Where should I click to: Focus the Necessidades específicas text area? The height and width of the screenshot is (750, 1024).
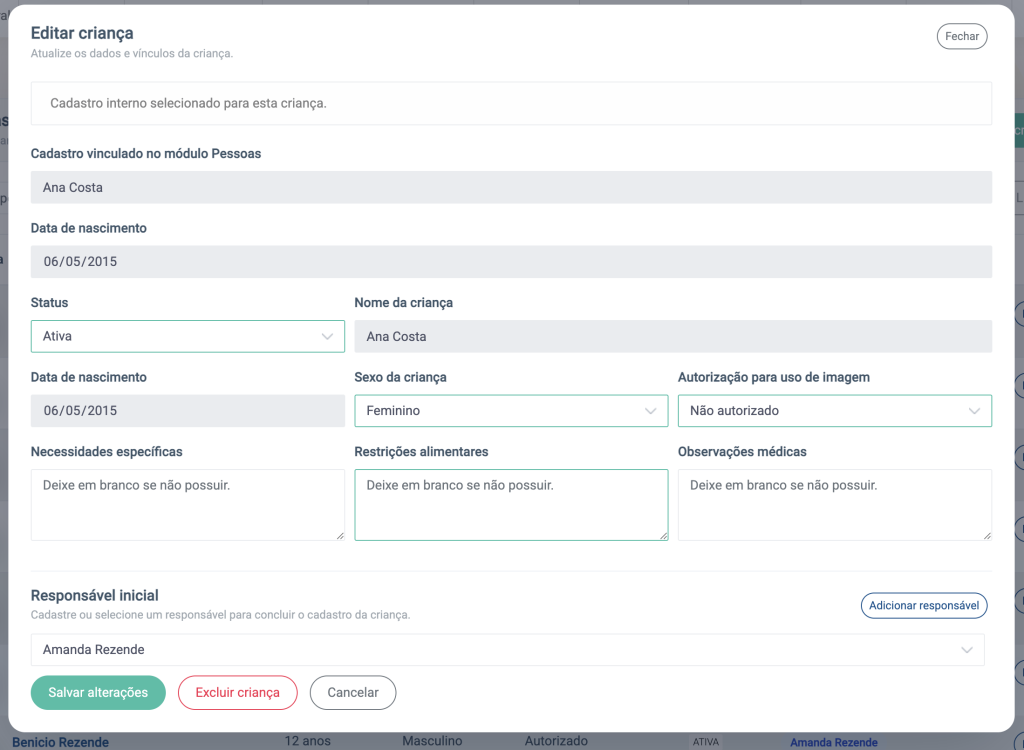(x=187, y=505)
